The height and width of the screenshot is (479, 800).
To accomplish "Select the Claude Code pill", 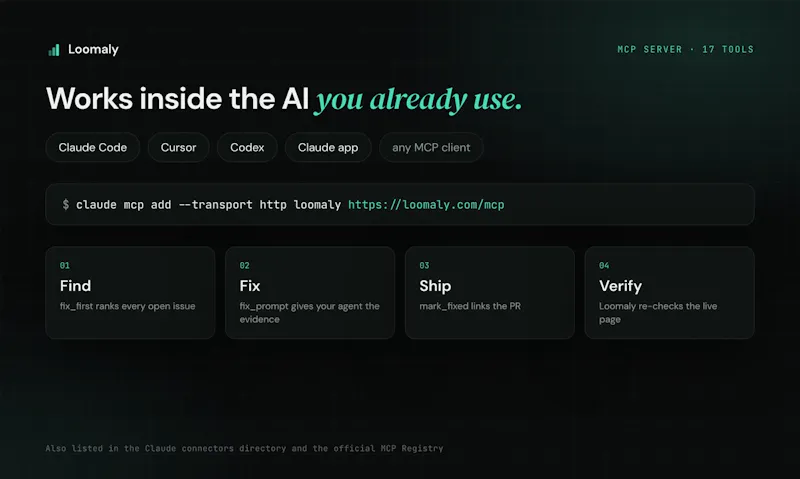I will [93, 147].
